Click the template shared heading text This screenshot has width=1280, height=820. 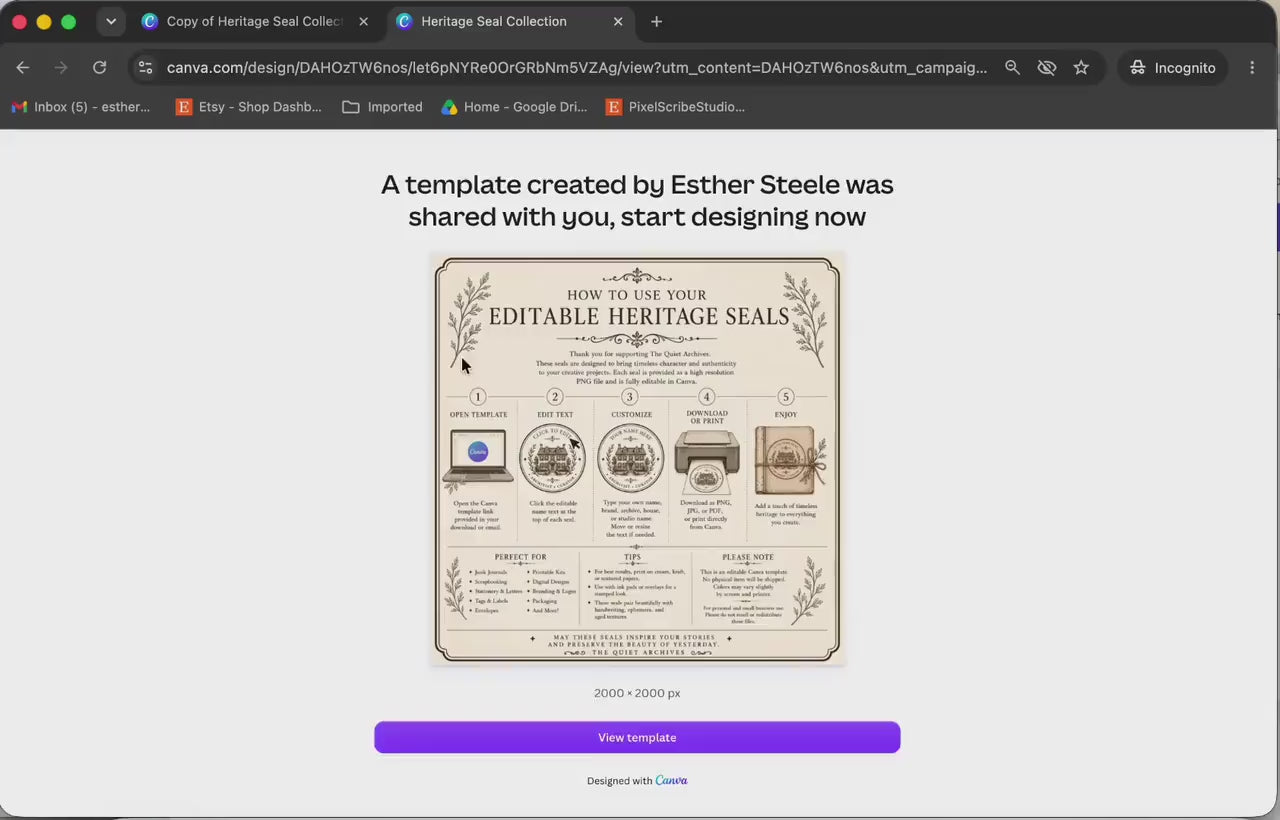[x=637, y=200]
